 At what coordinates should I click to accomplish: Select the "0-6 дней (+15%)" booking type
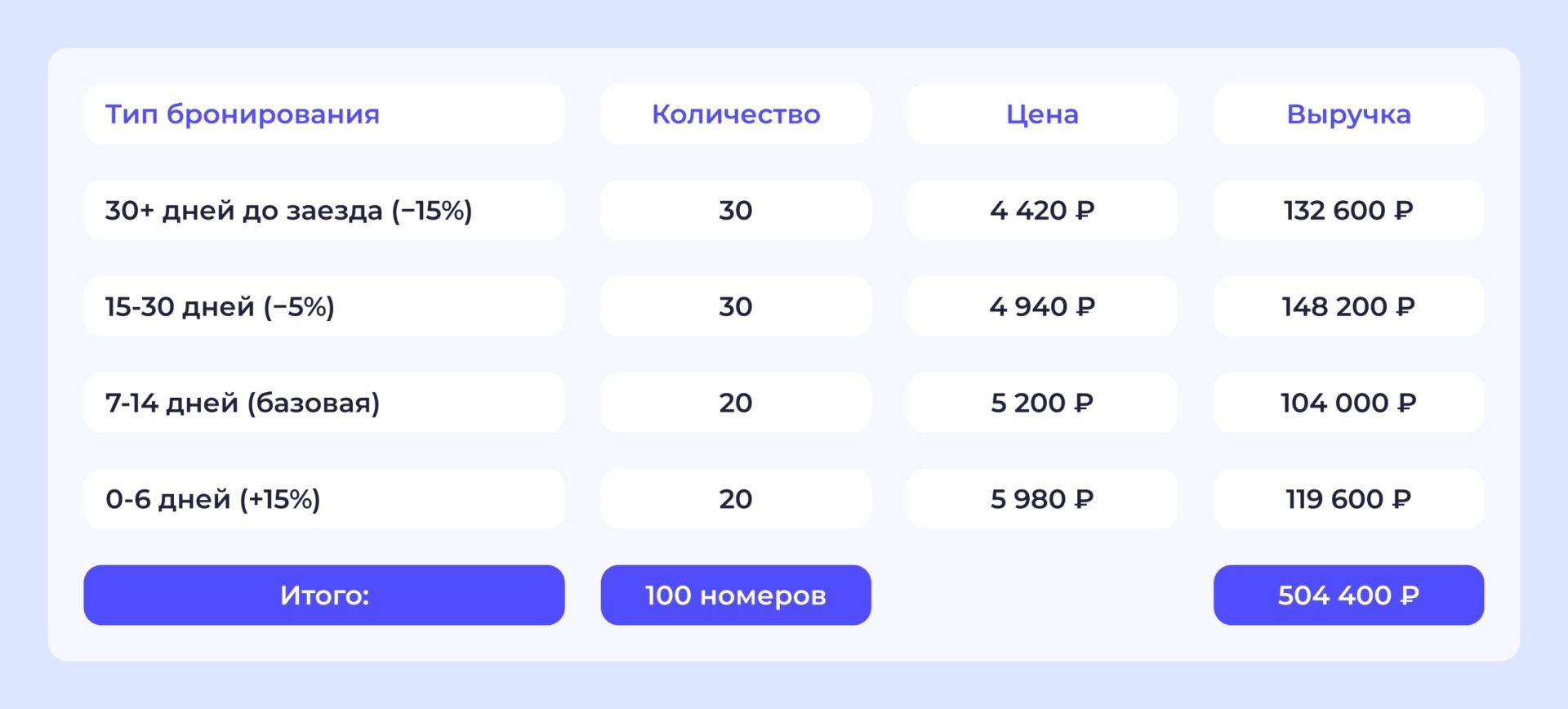(212, 499)
